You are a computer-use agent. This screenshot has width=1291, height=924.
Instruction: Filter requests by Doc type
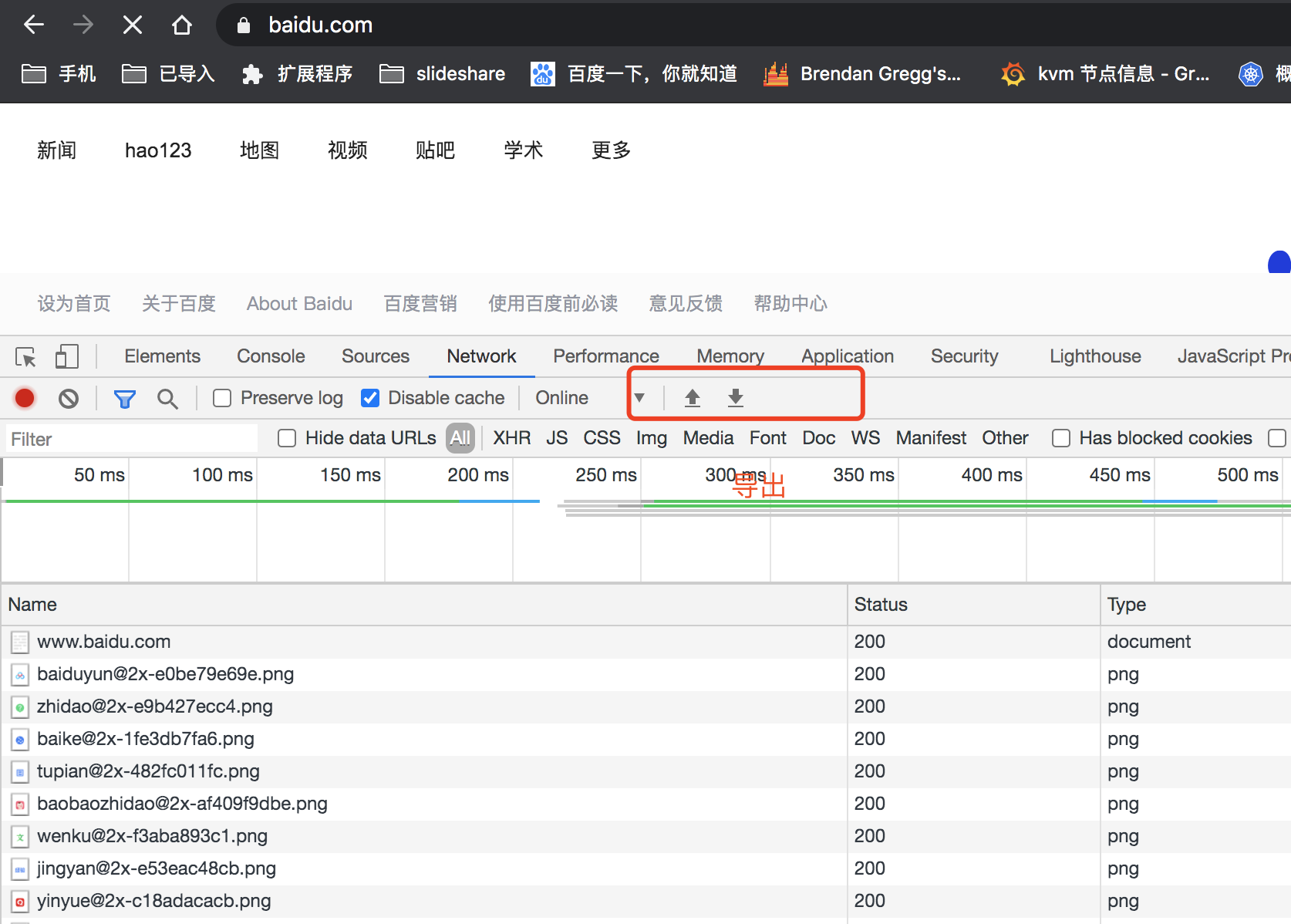click(819, 438)
